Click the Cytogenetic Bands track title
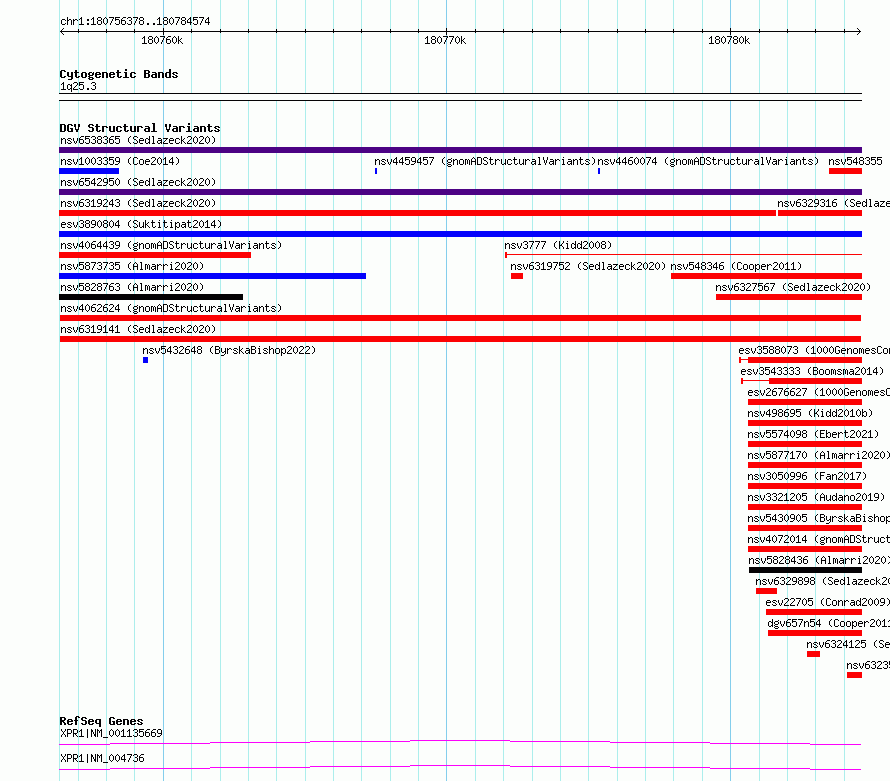This screenshot has width=890, height=781. pyautogui.click(x=119, y=74)
